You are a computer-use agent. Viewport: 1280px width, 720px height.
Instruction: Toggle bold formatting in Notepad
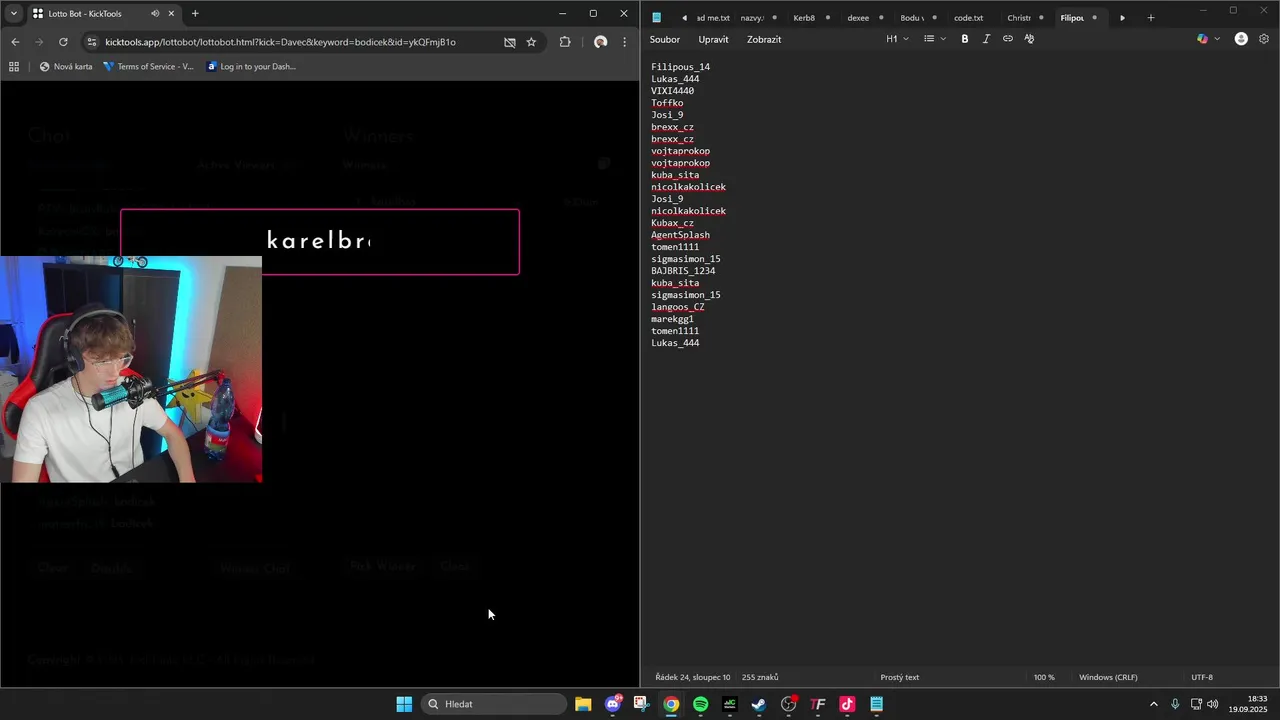[965, 39]
